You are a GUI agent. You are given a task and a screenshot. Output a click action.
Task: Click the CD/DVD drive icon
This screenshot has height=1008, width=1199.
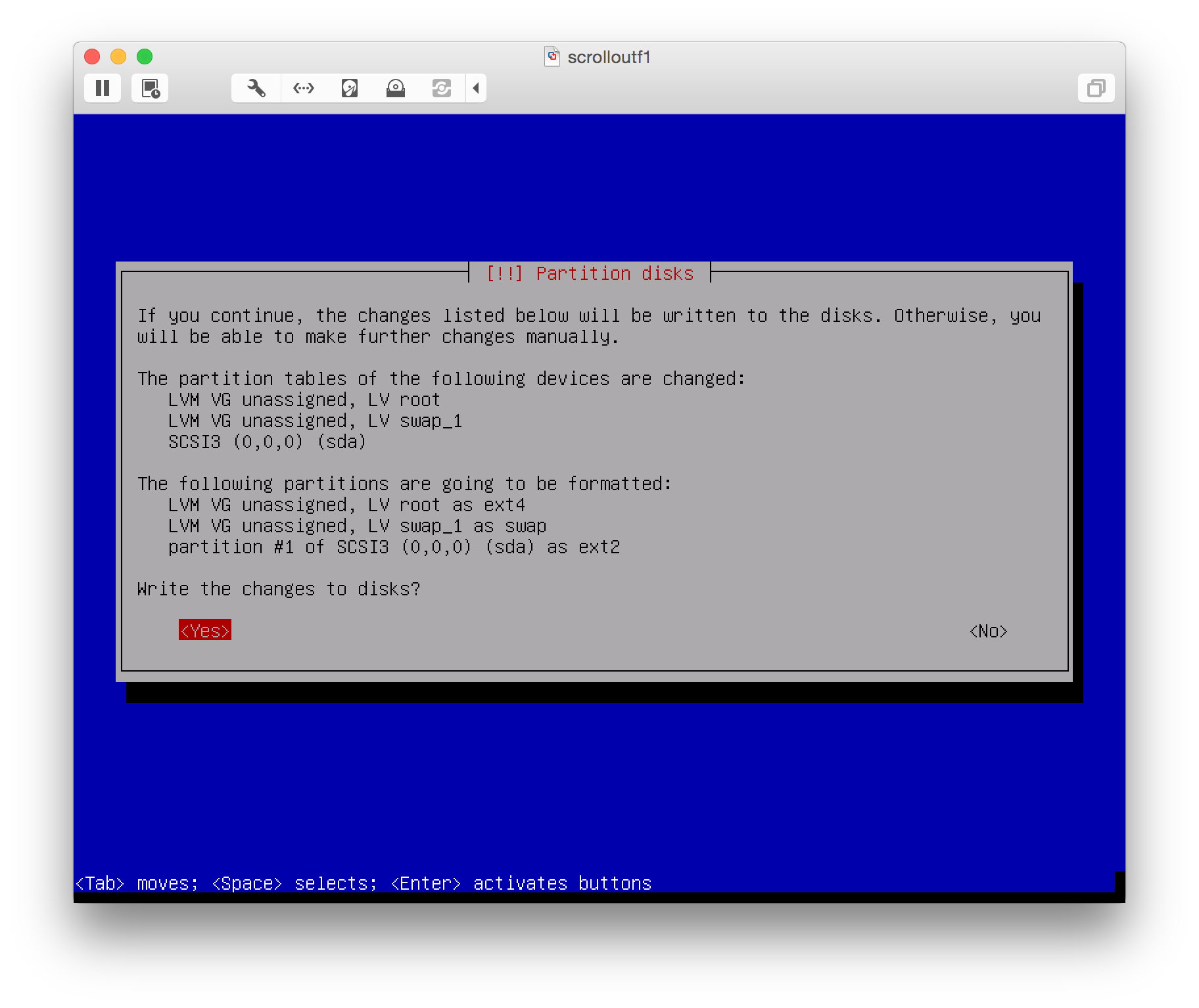pos(396,88)
